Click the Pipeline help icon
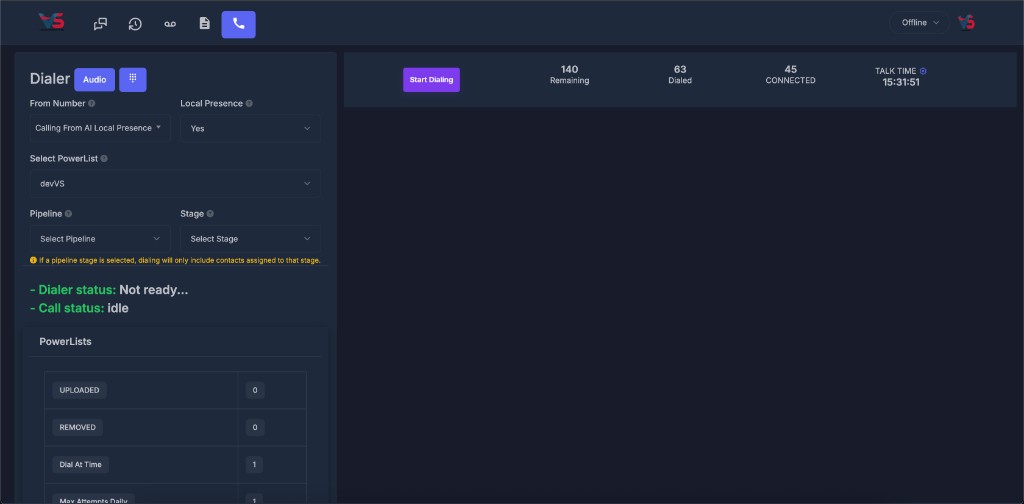This screenshot has width=1024, height=504. pos(68,213)
